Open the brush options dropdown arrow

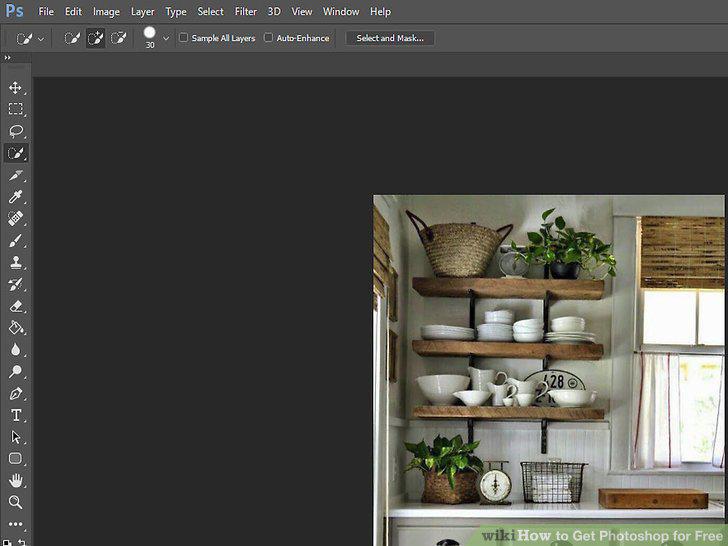pyautogui.click(x=166, y=38)
